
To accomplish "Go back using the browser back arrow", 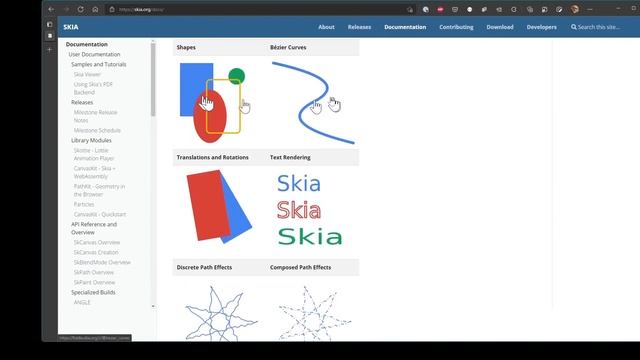I will [x=51, y=9].
